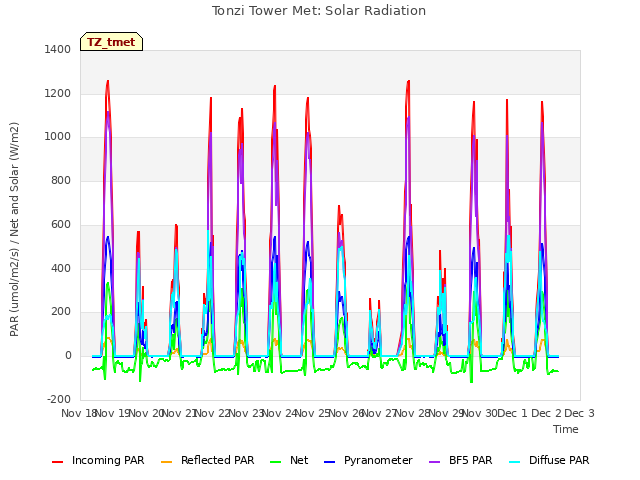The height and width of the screenshot is (480, 640).
Task: Click the 200 y-axis tick label
Action: 61,312
